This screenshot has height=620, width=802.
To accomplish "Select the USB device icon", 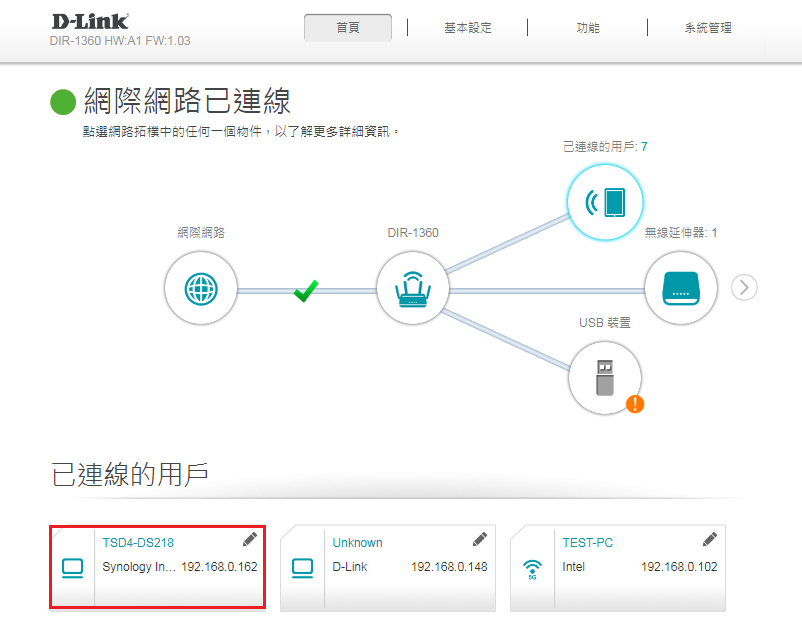I will pos(604,377).
